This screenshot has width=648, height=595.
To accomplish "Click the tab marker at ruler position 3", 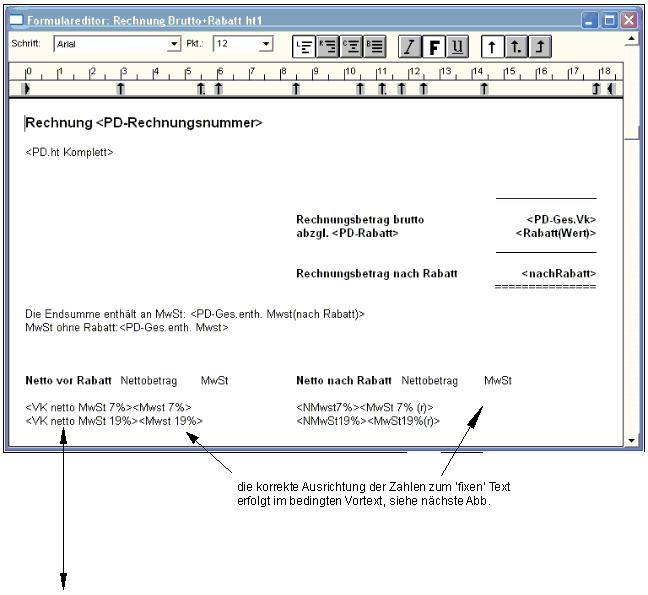I will (x=121, y=89).
